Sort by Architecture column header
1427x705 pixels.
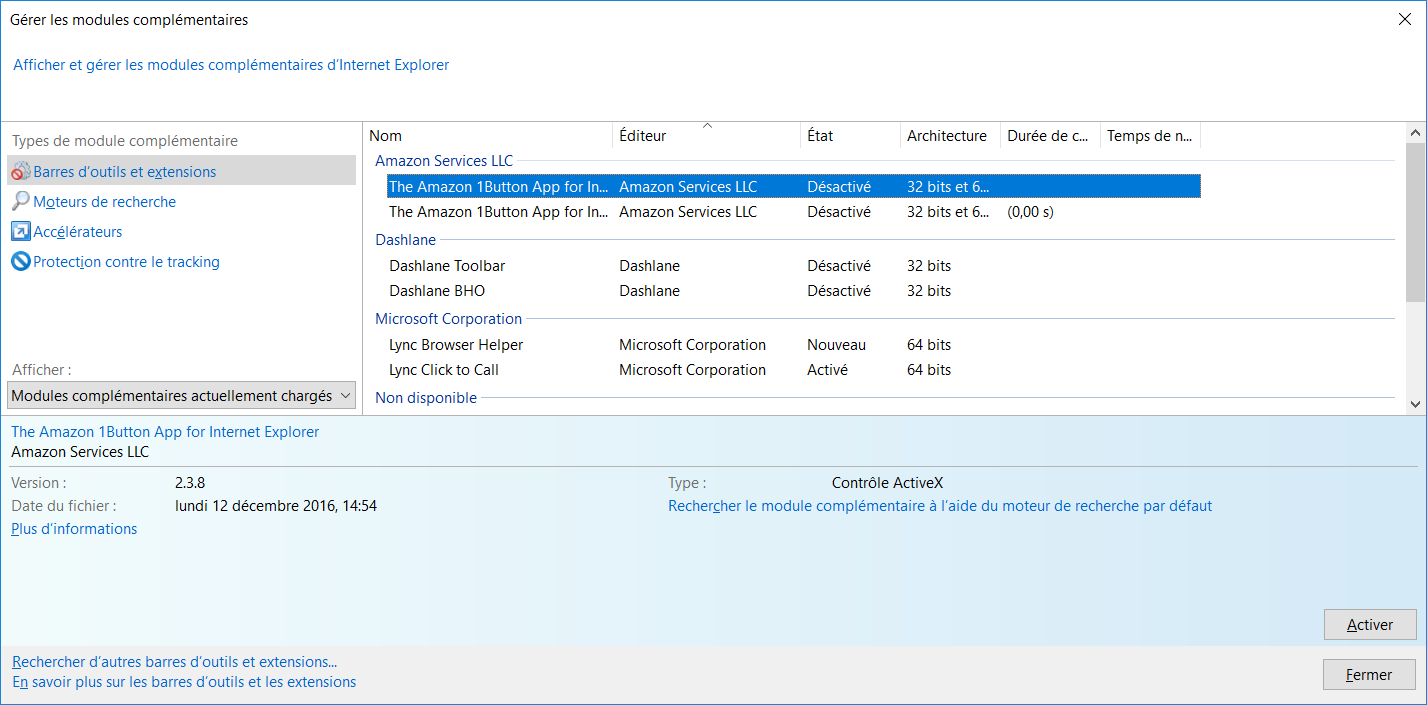click(x=950, y=136)
